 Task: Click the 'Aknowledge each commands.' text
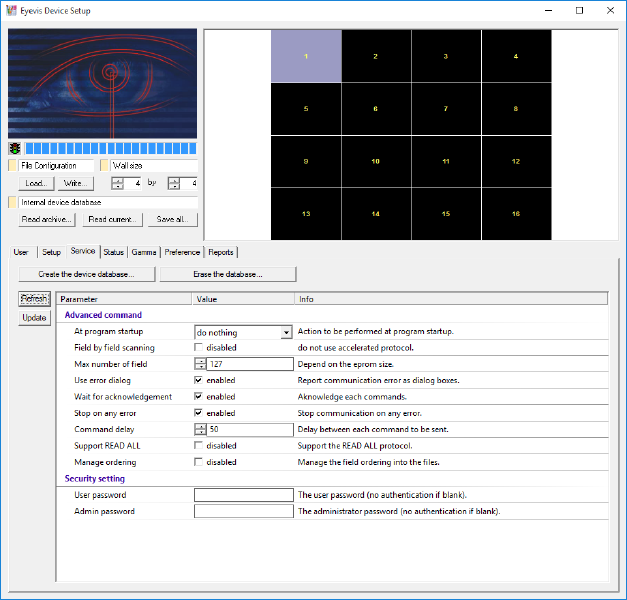(352, 397)
